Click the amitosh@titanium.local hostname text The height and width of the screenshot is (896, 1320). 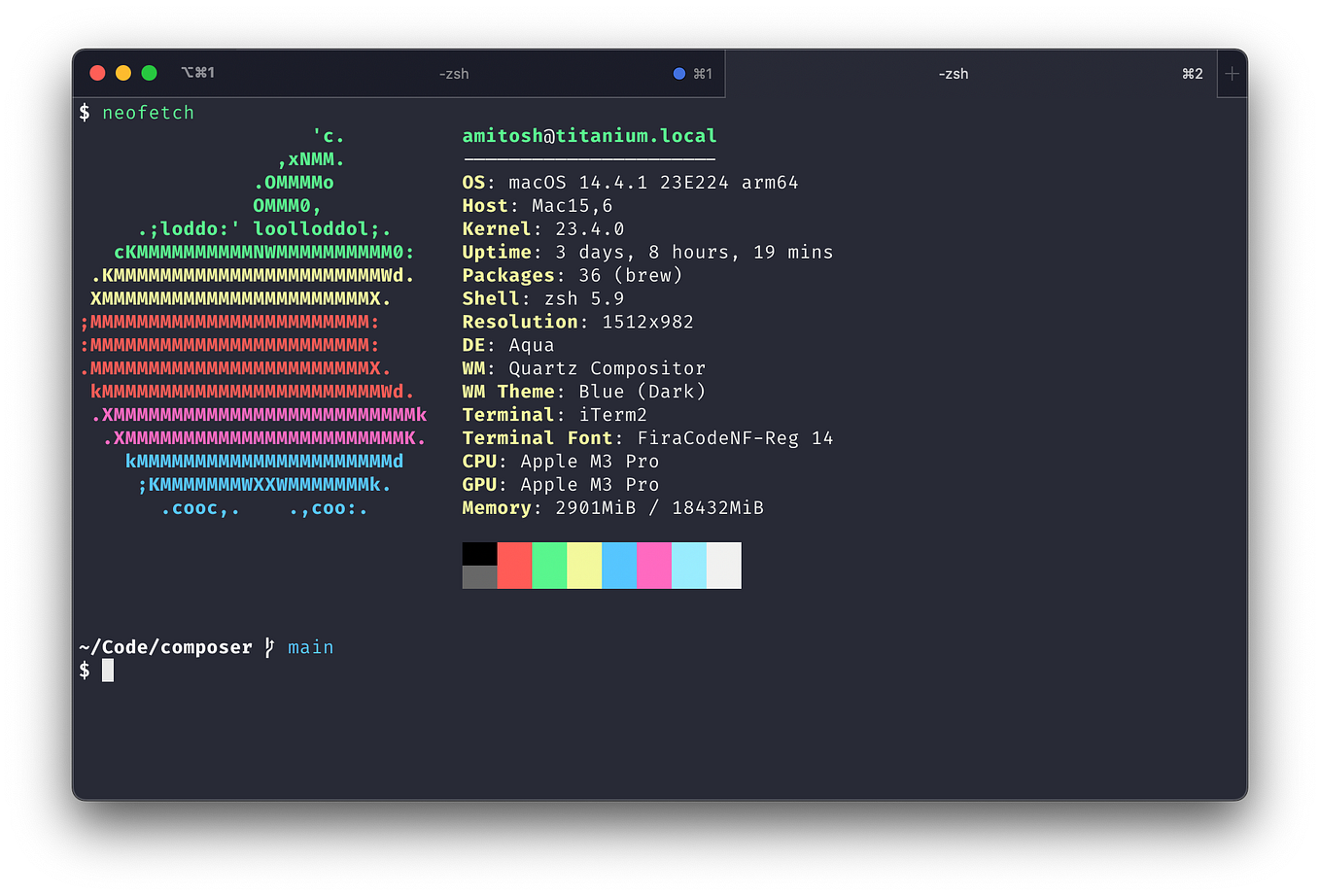pos(588,135)
